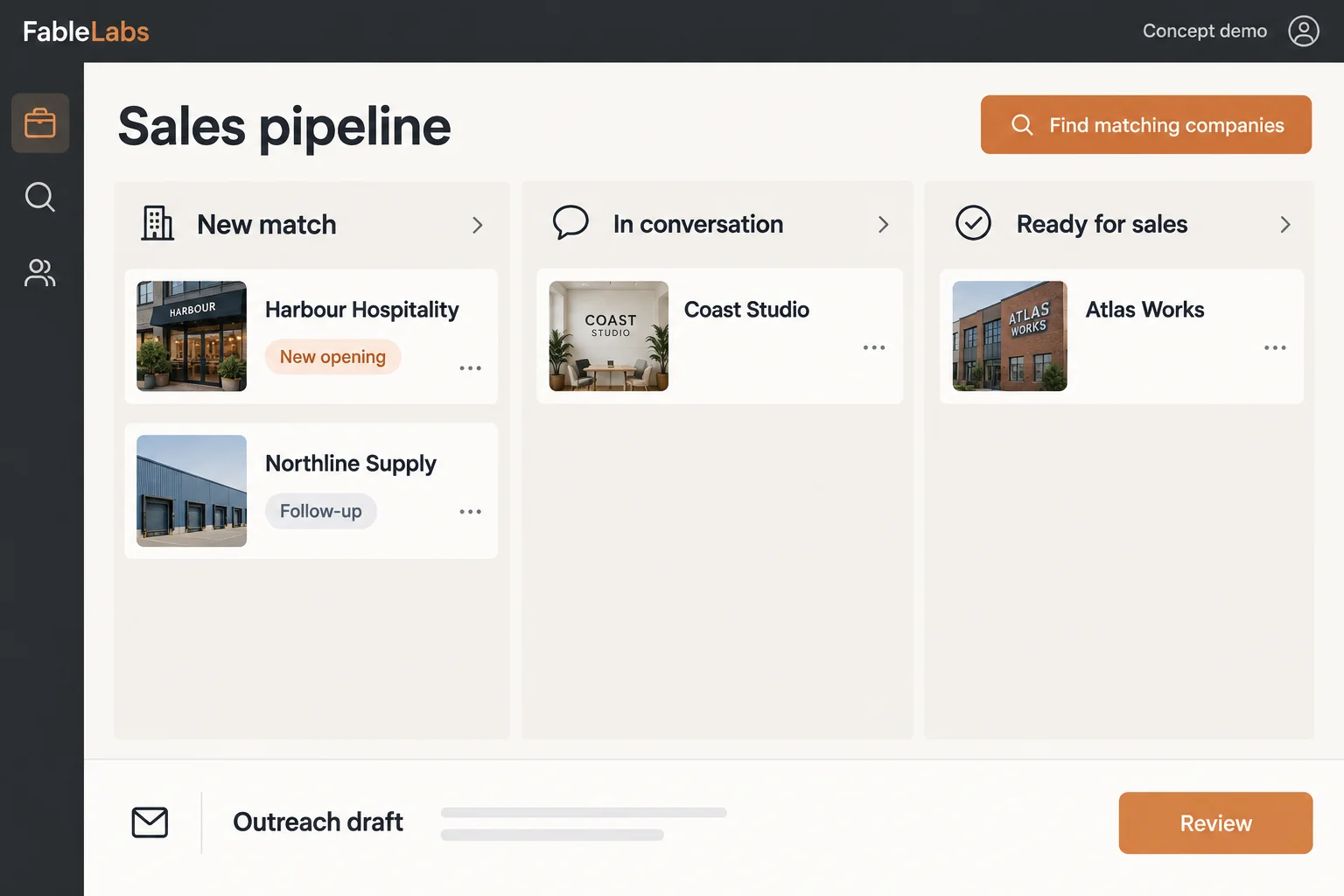1344x896 pixels.
Task: Open the Harbour Hospitality storefront thumbnail
Action: point(192,336)
